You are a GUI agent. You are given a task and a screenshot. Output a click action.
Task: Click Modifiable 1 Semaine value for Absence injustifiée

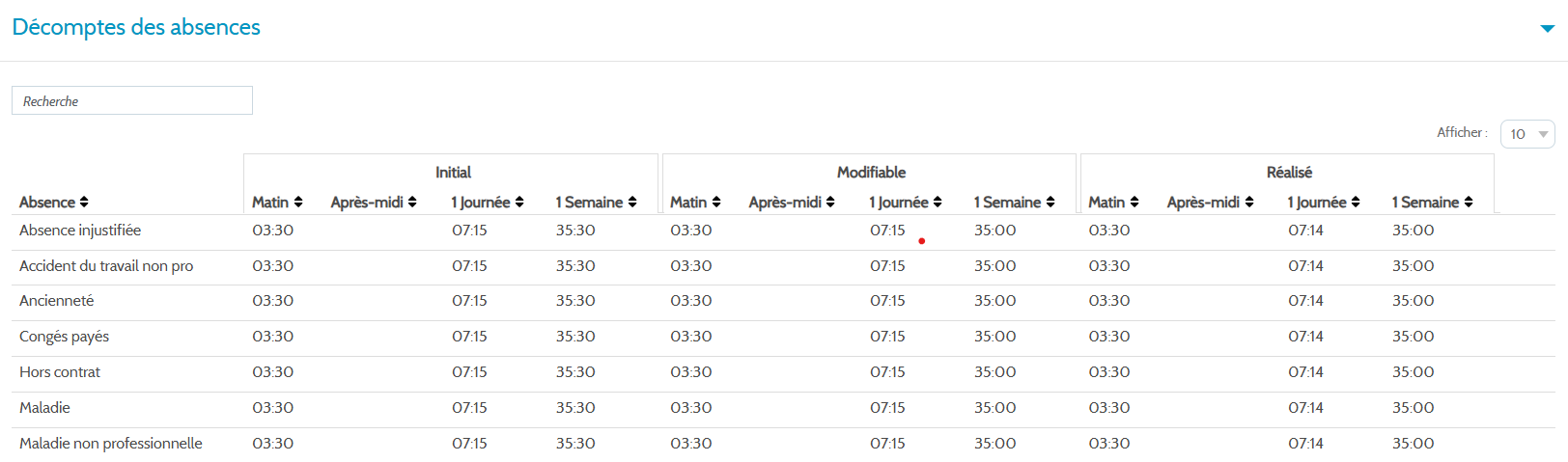[x=994, y=231]
